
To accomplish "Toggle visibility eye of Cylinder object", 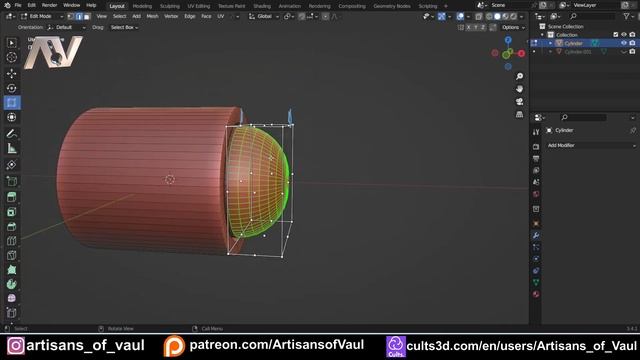I will 624,43.
